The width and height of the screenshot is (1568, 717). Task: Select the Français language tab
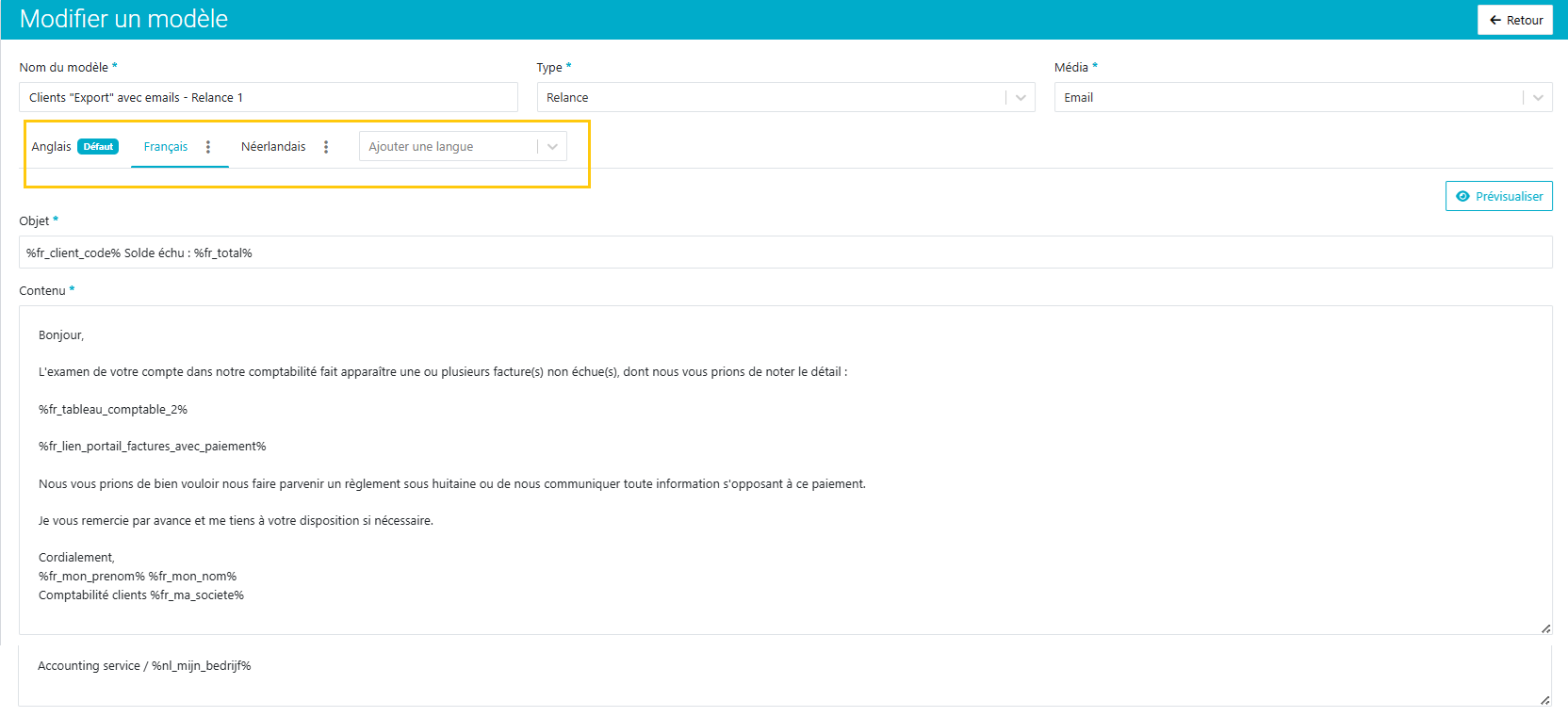point(166,147)
